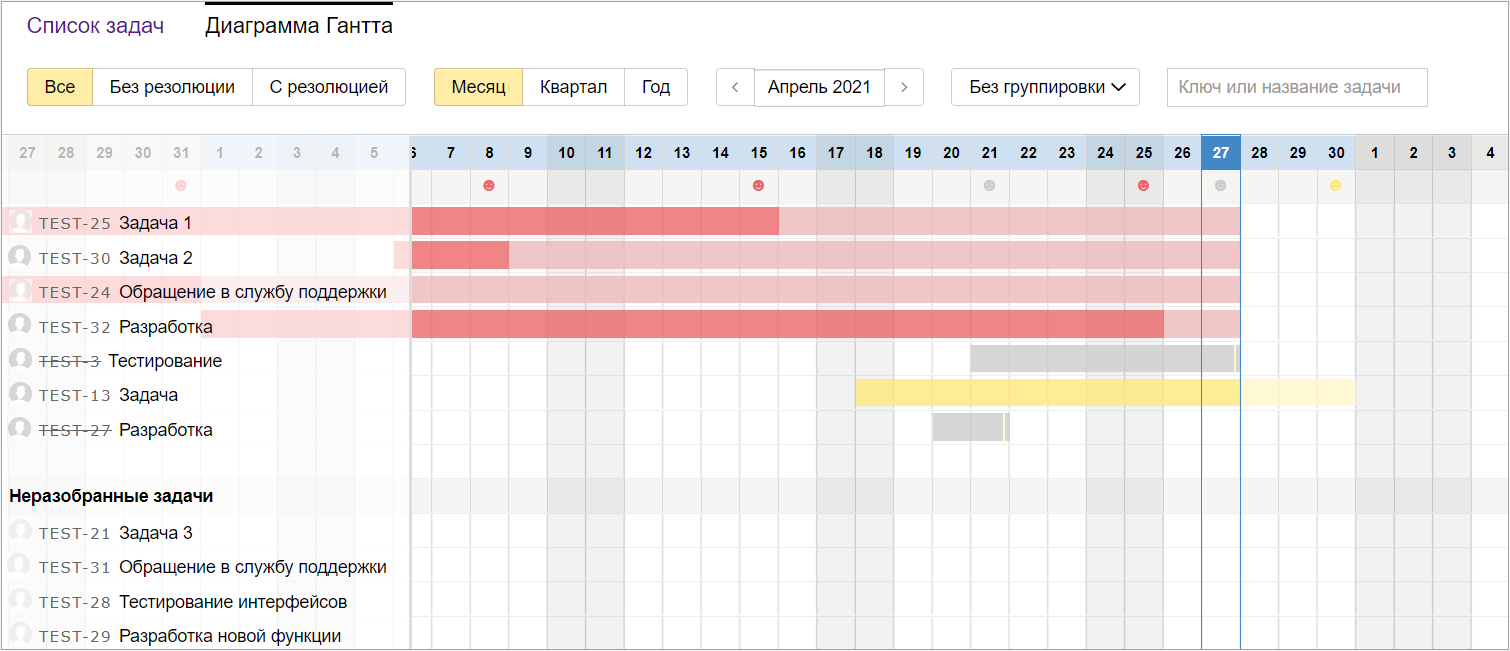Click "Обращение в службу поддержки" in TEST-31 row
This screenshot has height=651, width=1510.
click(253, 567)
